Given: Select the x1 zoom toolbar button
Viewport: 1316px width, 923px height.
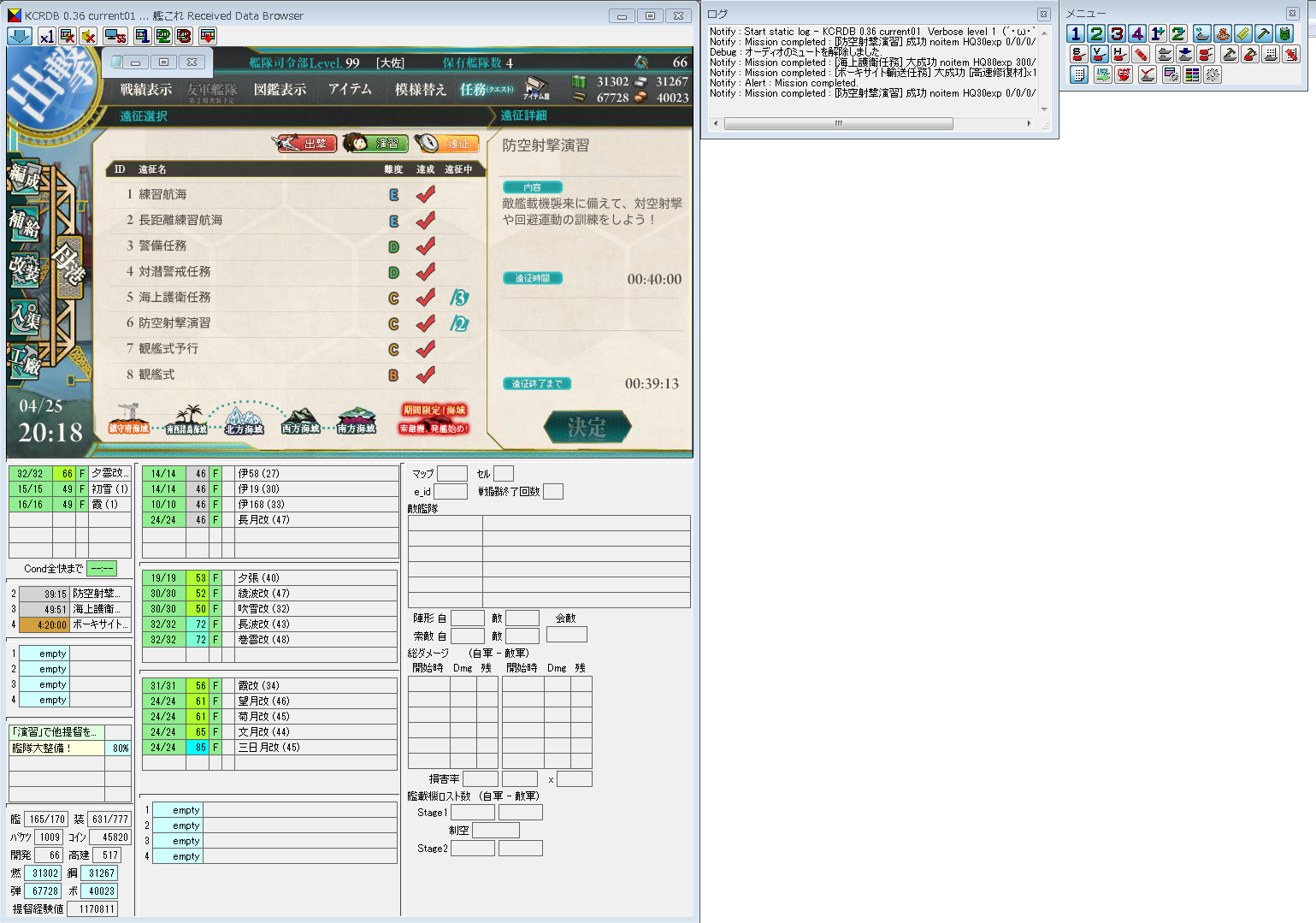Looking at the screenshot, I should click(x=46, y=36).
